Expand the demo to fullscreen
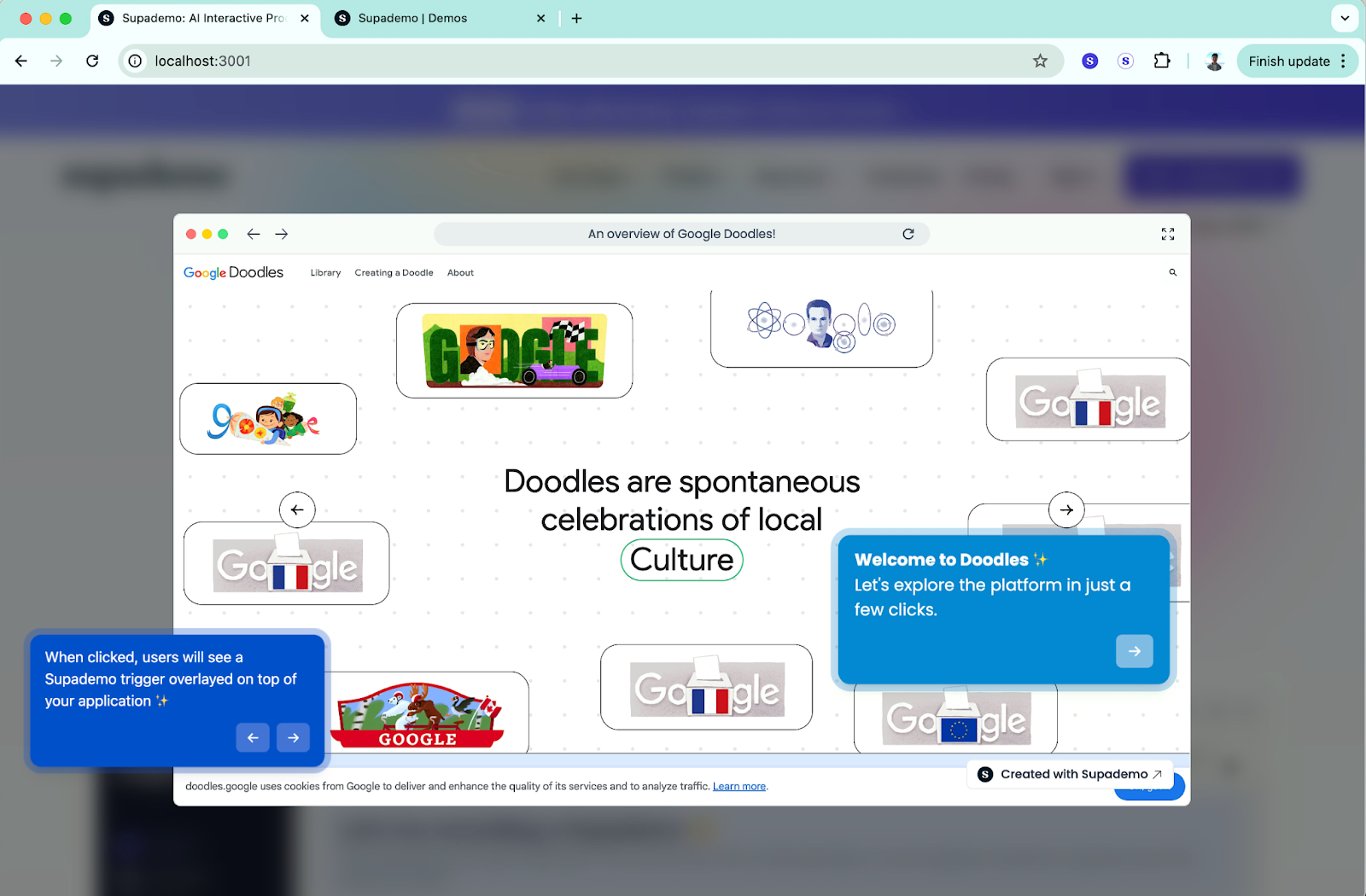 coord(1168,234)
